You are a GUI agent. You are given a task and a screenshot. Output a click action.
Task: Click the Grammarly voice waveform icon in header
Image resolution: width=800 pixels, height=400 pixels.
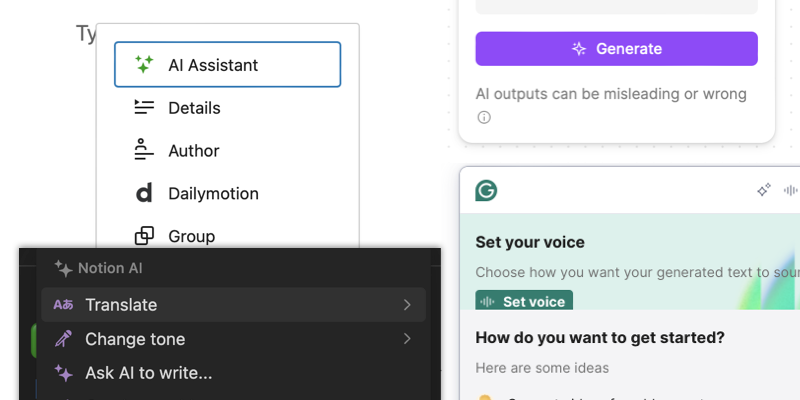coord(791,190)
